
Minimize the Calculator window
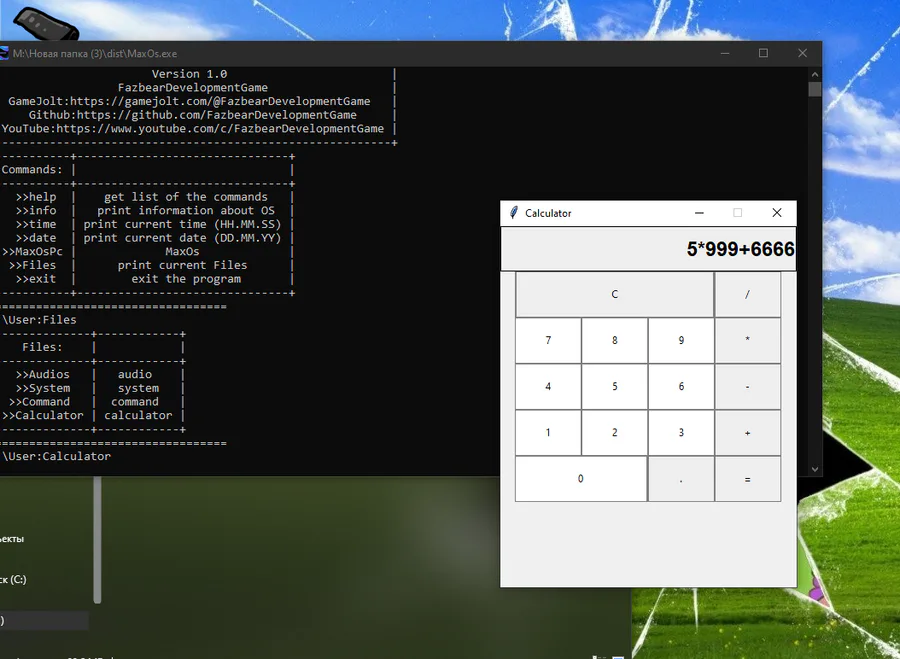pos(699,213)
